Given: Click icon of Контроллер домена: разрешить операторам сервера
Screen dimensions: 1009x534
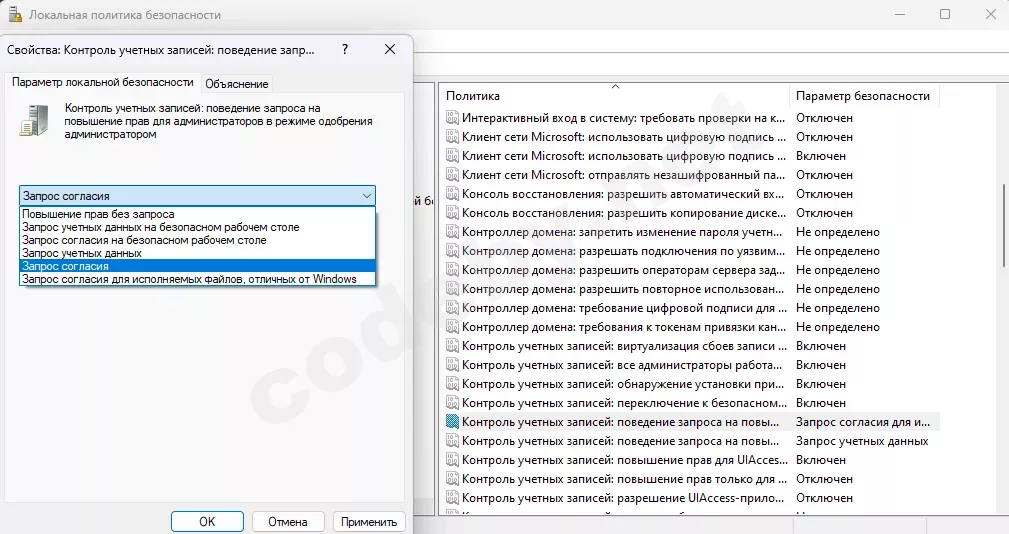Looking at the screenshot, I should coord(452,270).
